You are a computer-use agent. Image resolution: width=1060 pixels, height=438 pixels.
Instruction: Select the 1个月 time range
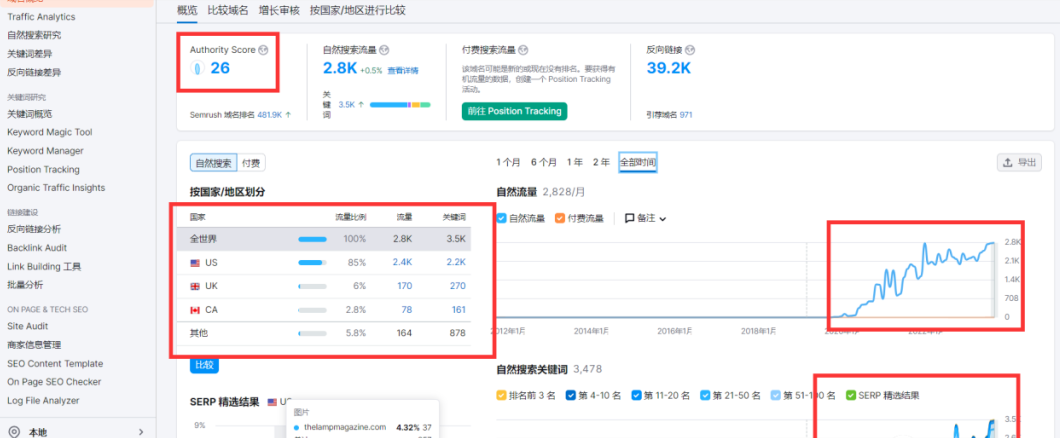click(508, 162)
